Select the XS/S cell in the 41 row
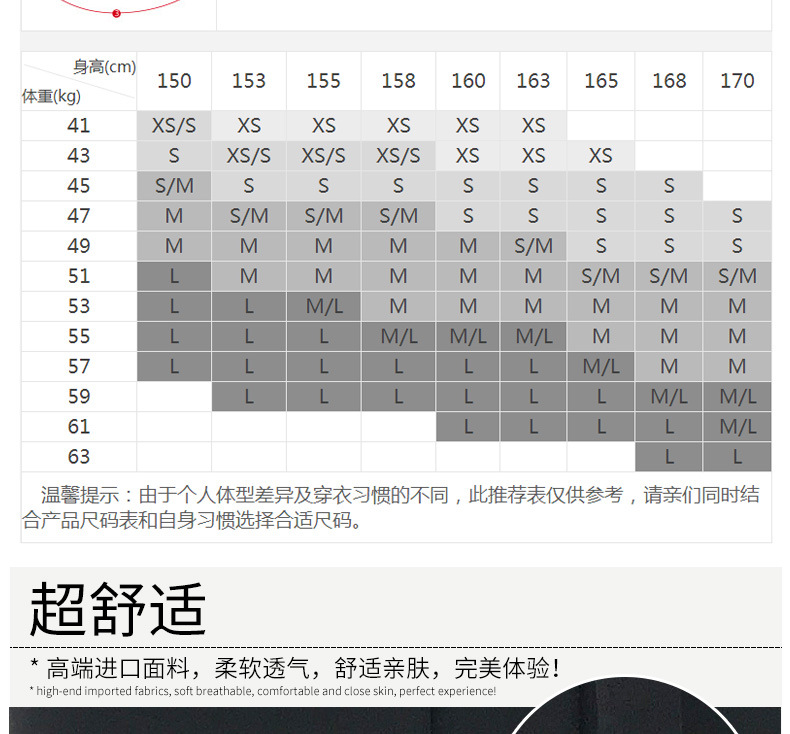 coord(174,126)
